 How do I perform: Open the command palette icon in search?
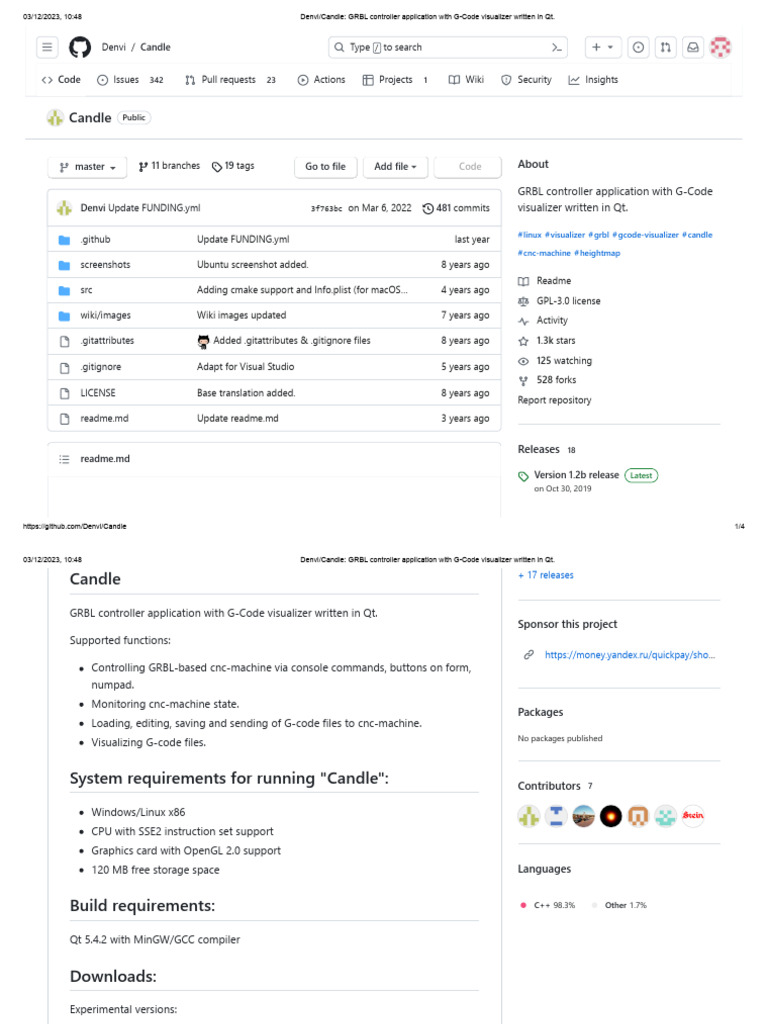click(x=558, y=47)
